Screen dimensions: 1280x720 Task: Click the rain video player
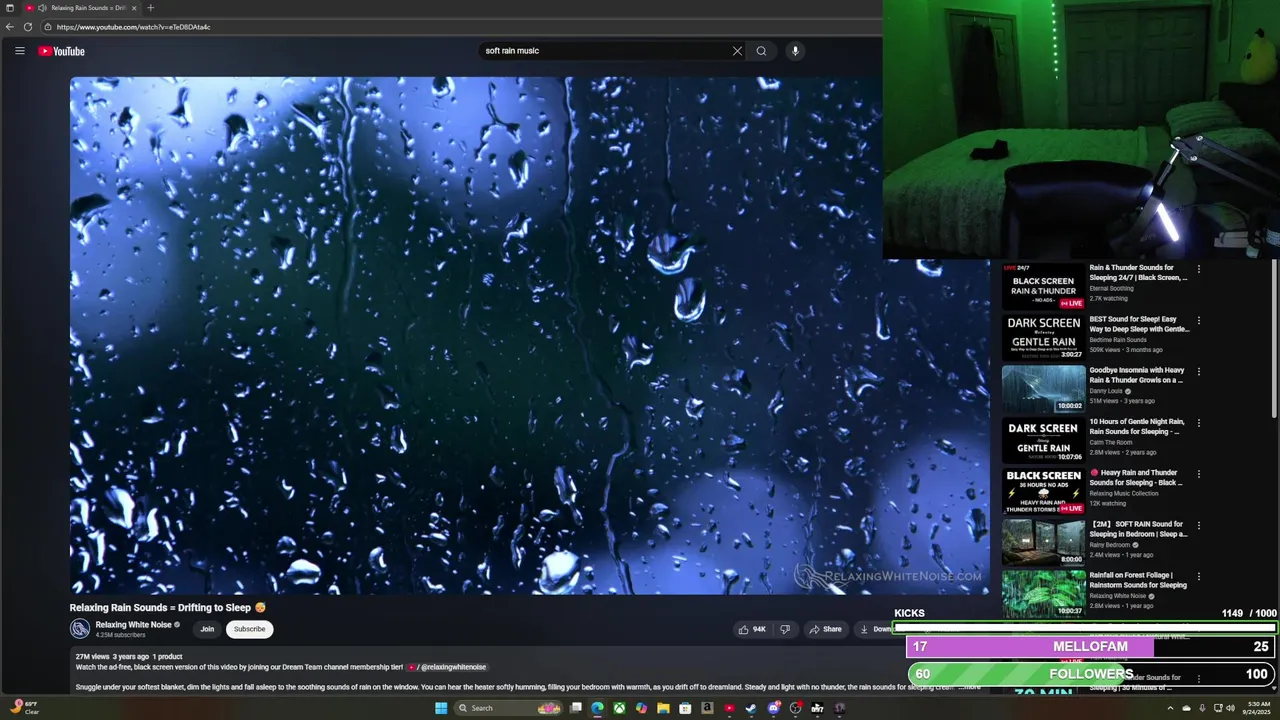point(530,336)
